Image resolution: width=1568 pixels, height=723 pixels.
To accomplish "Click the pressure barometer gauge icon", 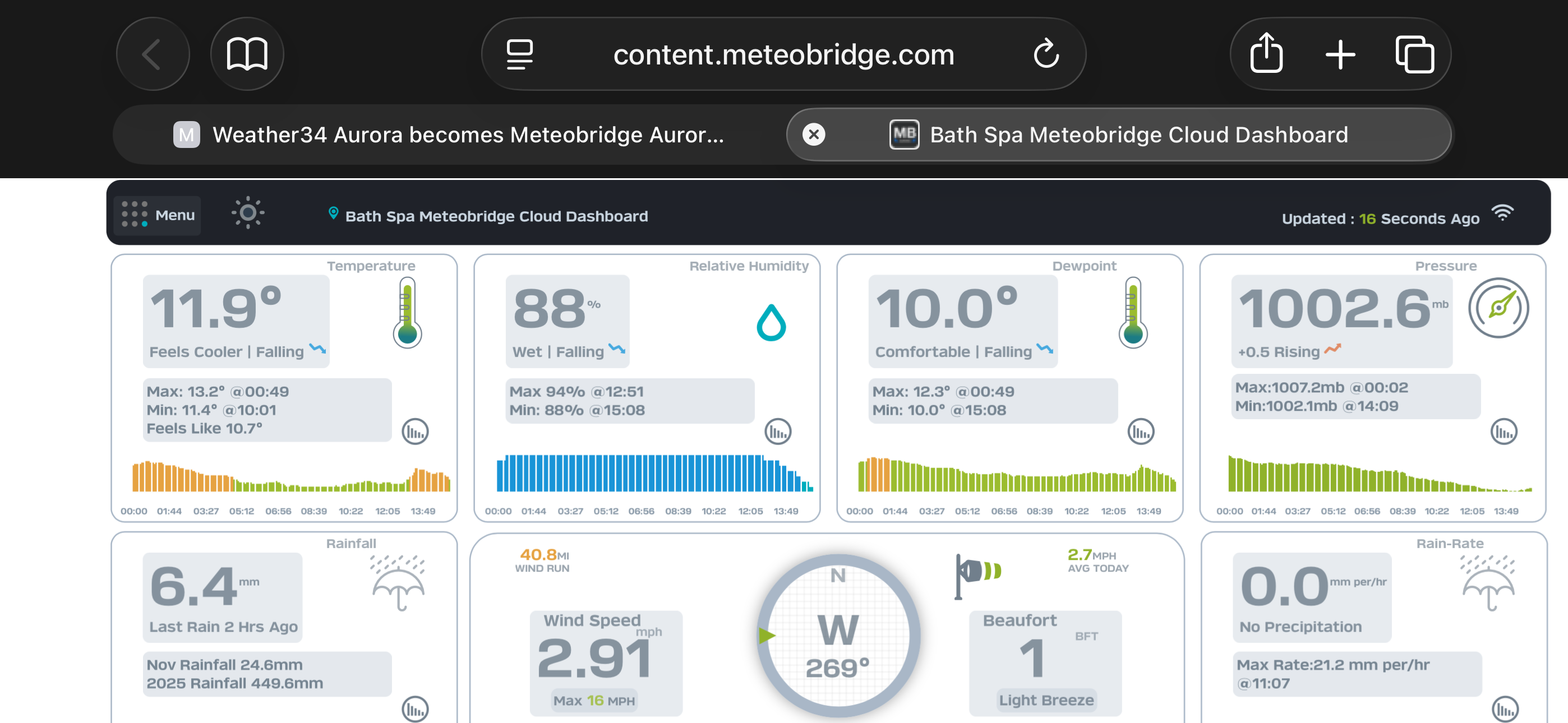I will (x=1498, y=307).
